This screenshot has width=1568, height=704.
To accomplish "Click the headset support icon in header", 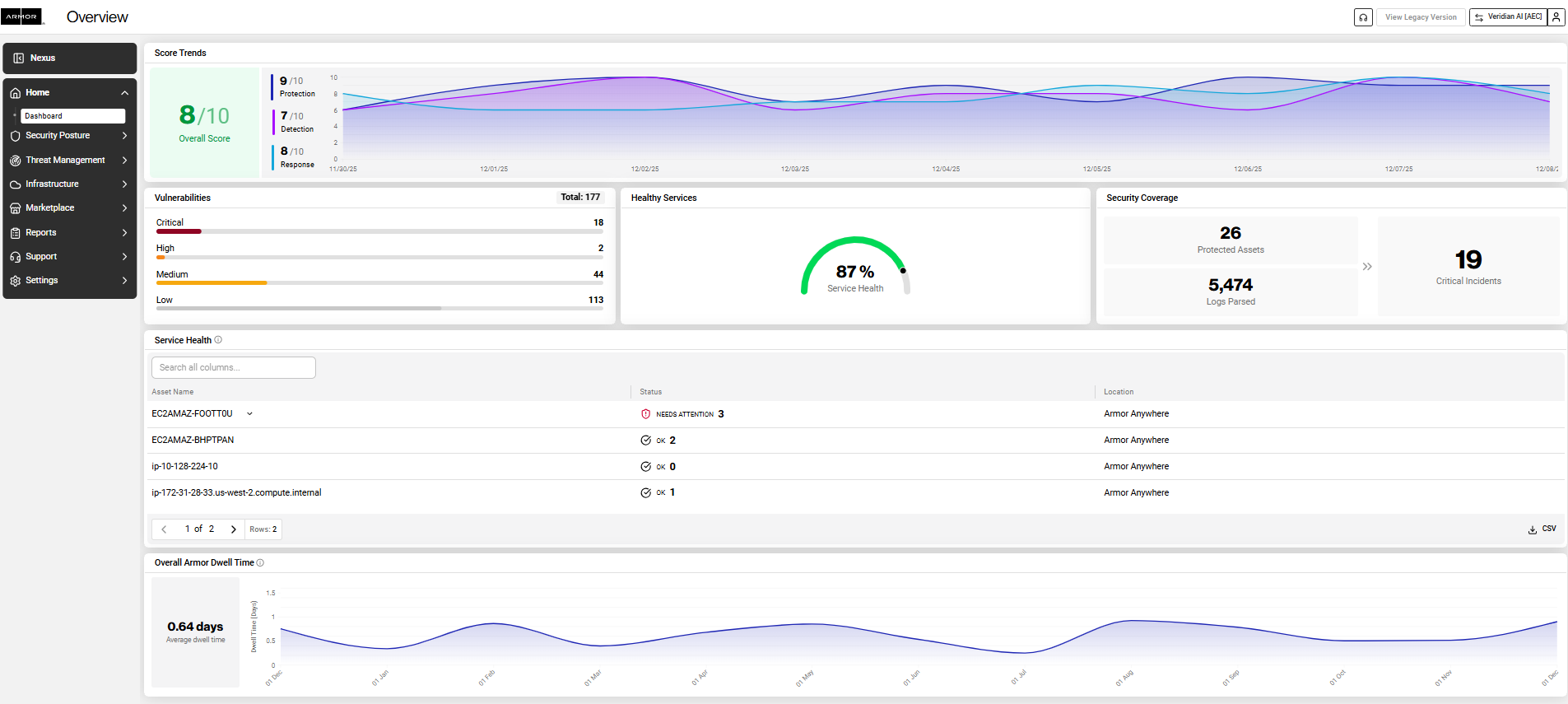I will (x=1363, y=17).
